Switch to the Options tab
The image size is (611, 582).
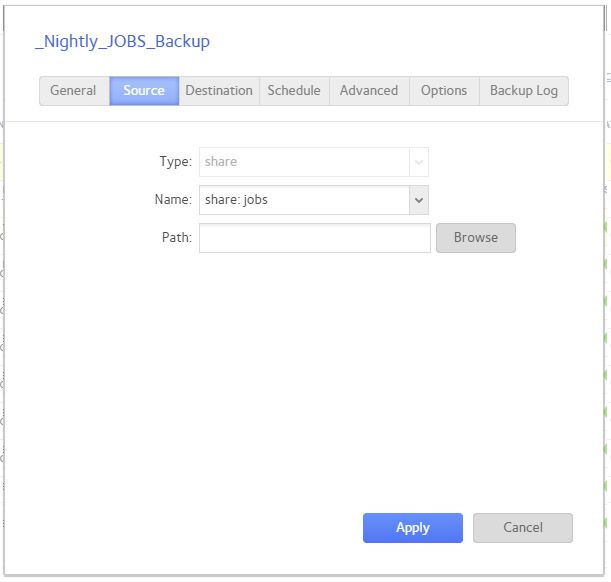[x=444, y=91]
